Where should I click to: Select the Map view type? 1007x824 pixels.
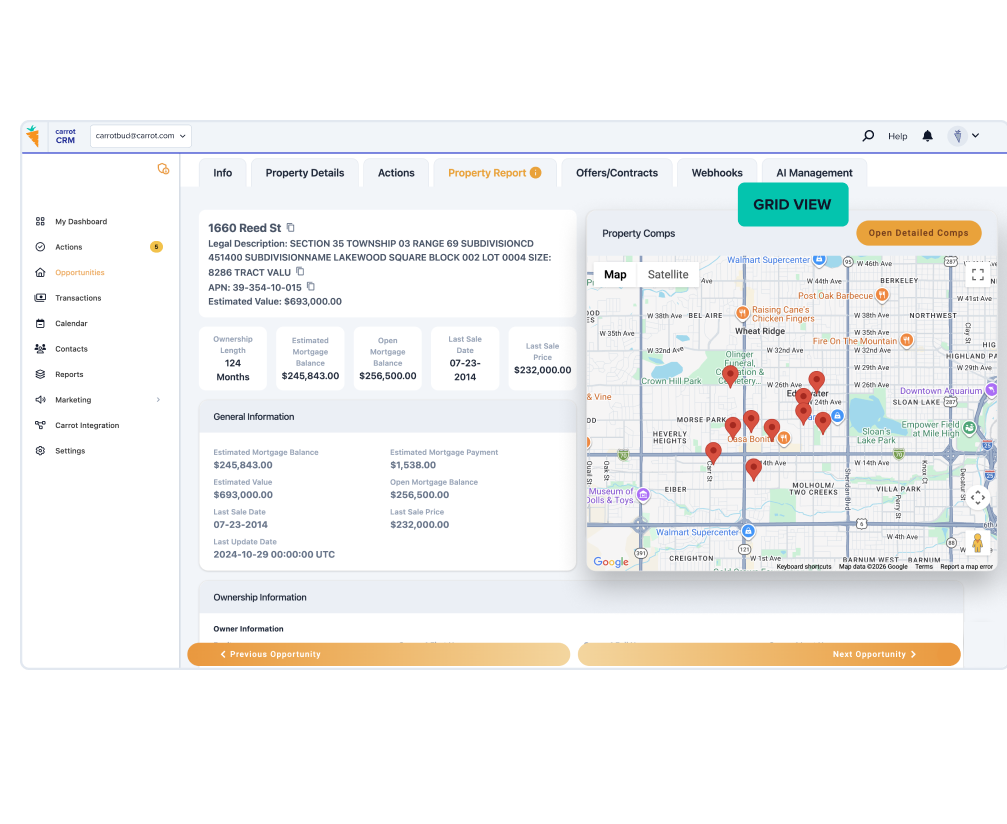coord(615,275)
